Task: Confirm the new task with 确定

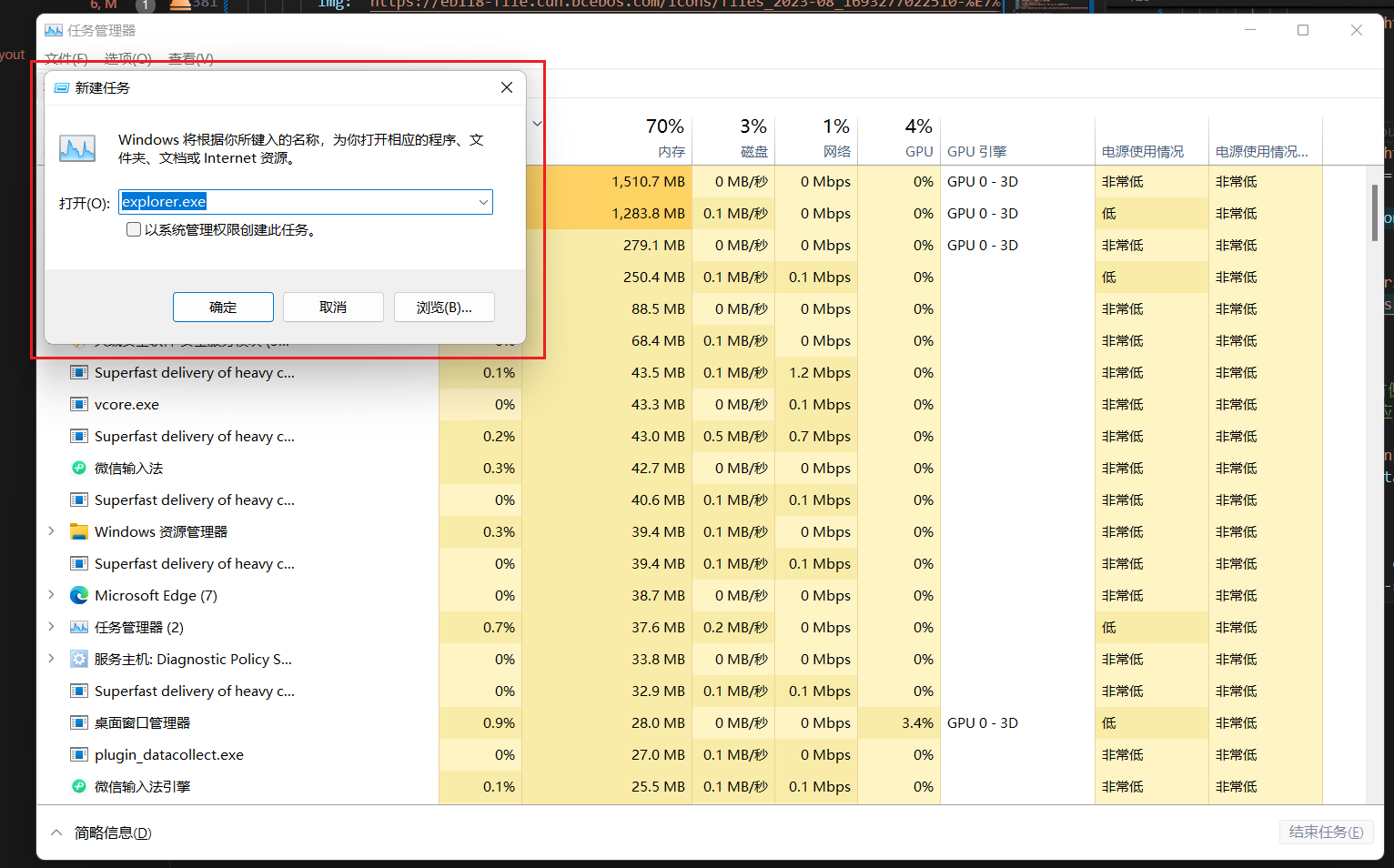Action: [x=223, y=308]
